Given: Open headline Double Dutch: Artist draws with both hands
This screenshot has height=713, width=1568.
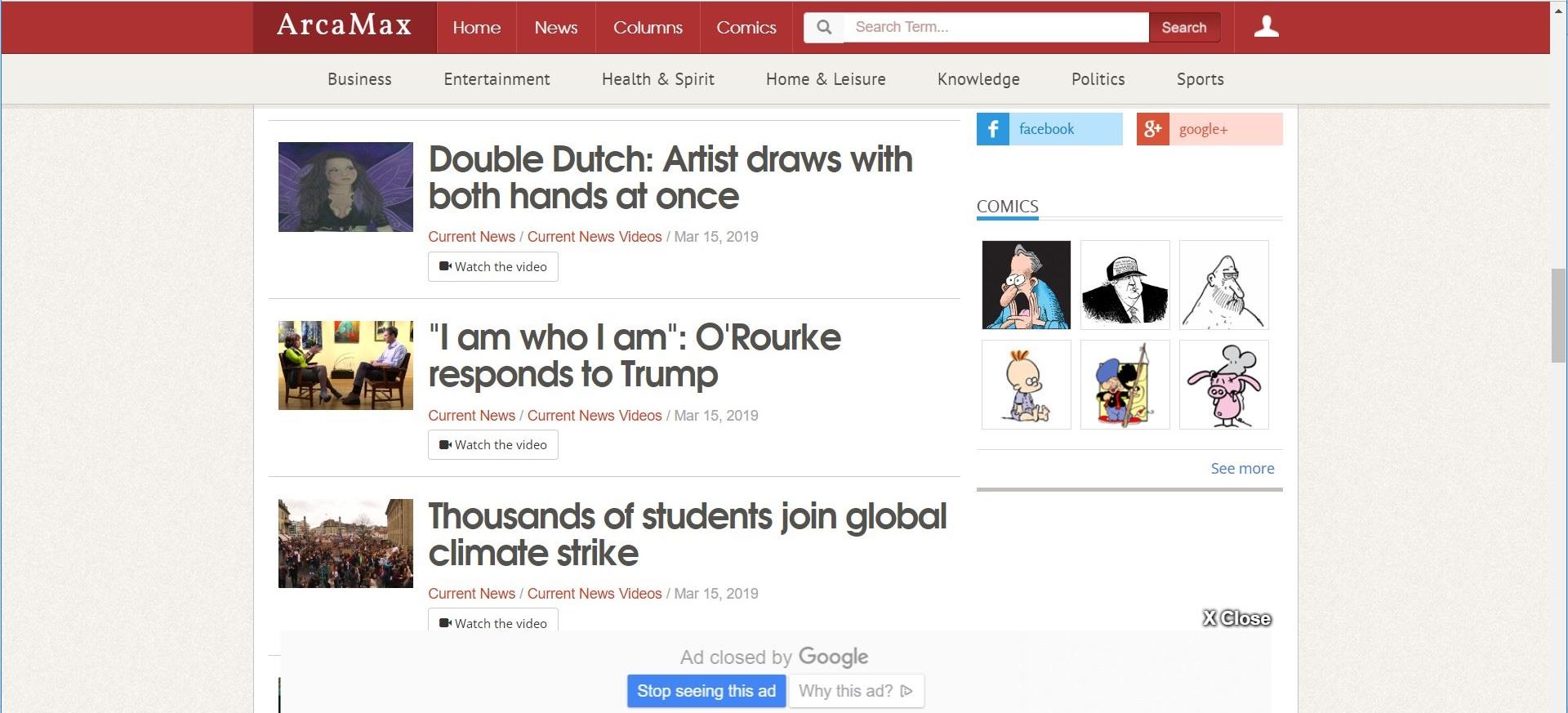Looking at the screenshot, I should pos(670,177).
